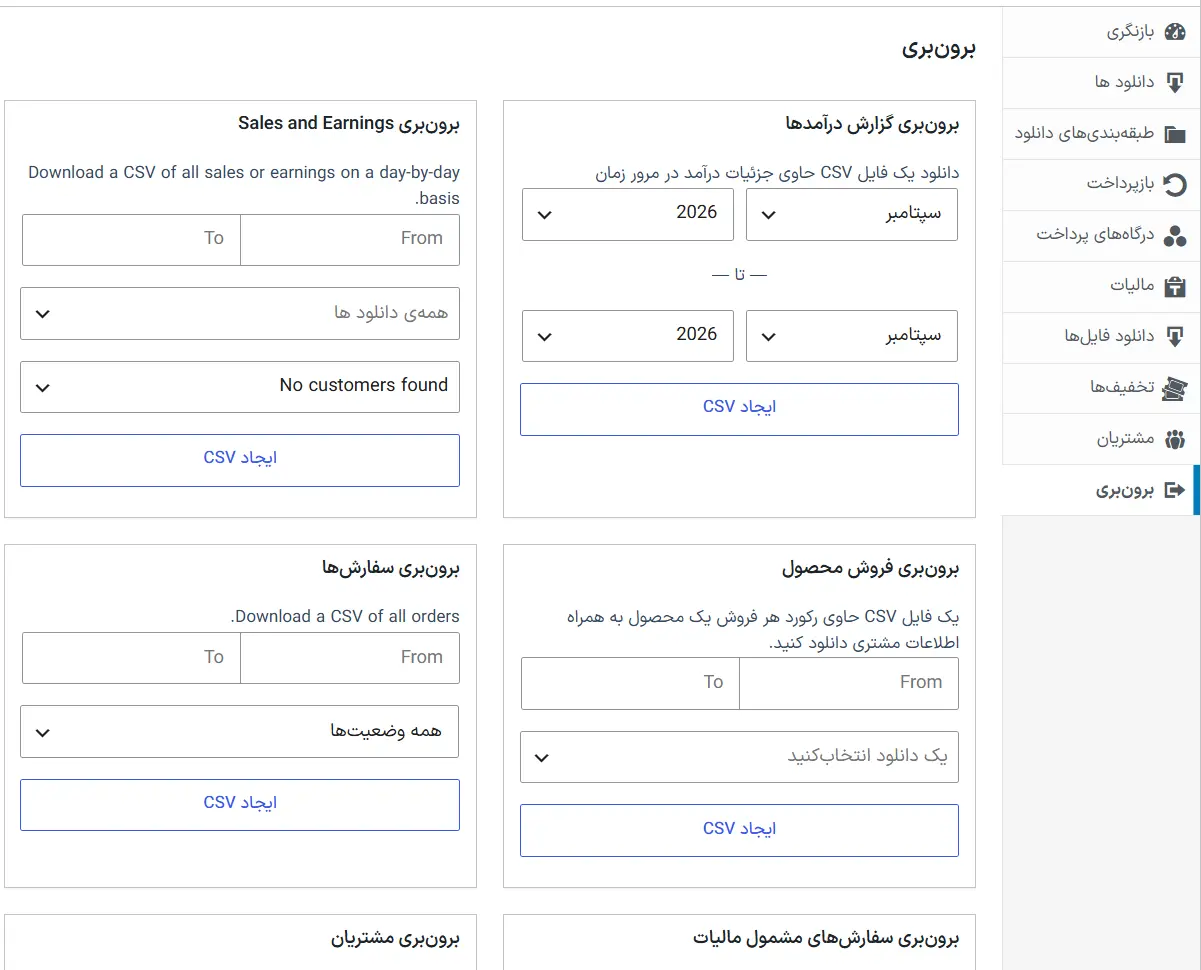Screen dimensions: 1201x970
Task: Open the No customers found dropdown
Action: [240, 387]
